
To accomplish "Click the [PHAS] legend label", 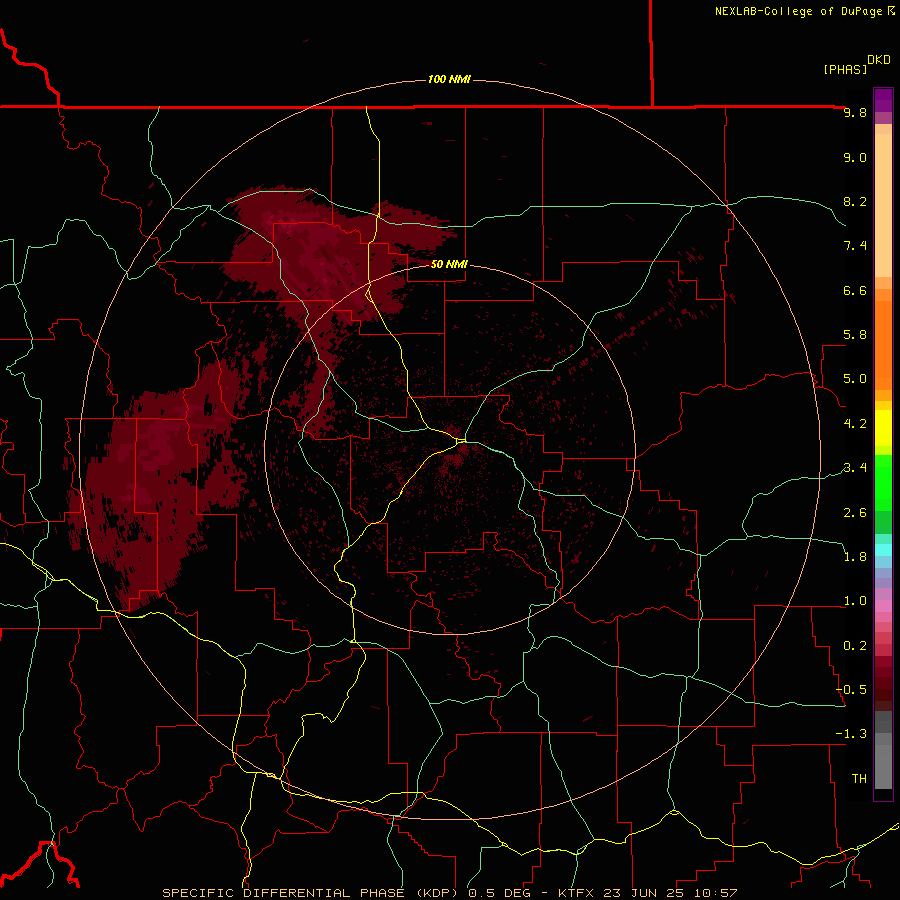I will click(x=845, y=69).
